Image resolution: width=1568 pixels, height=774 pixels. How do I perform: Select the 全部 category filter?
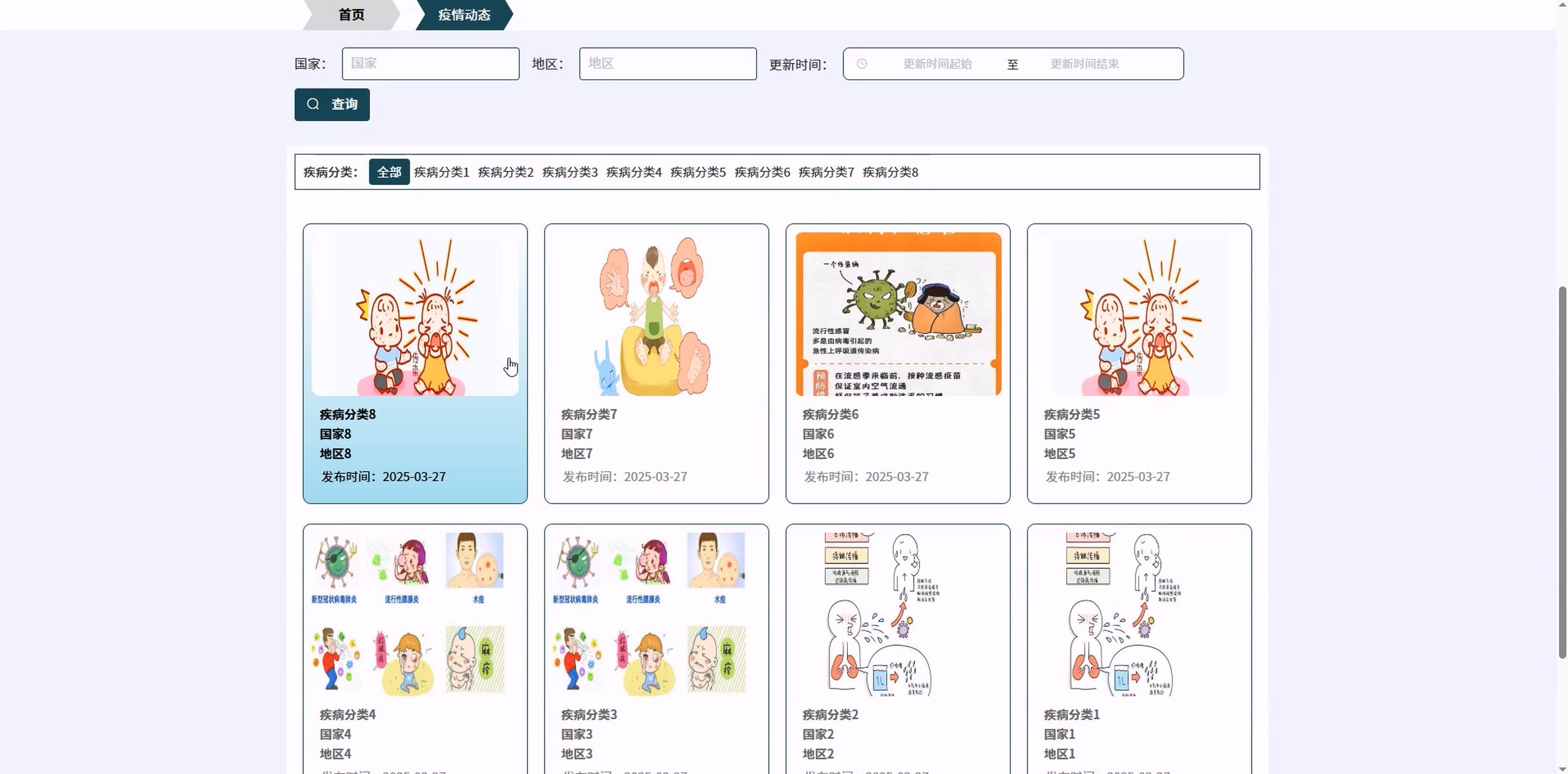(389, 172)
